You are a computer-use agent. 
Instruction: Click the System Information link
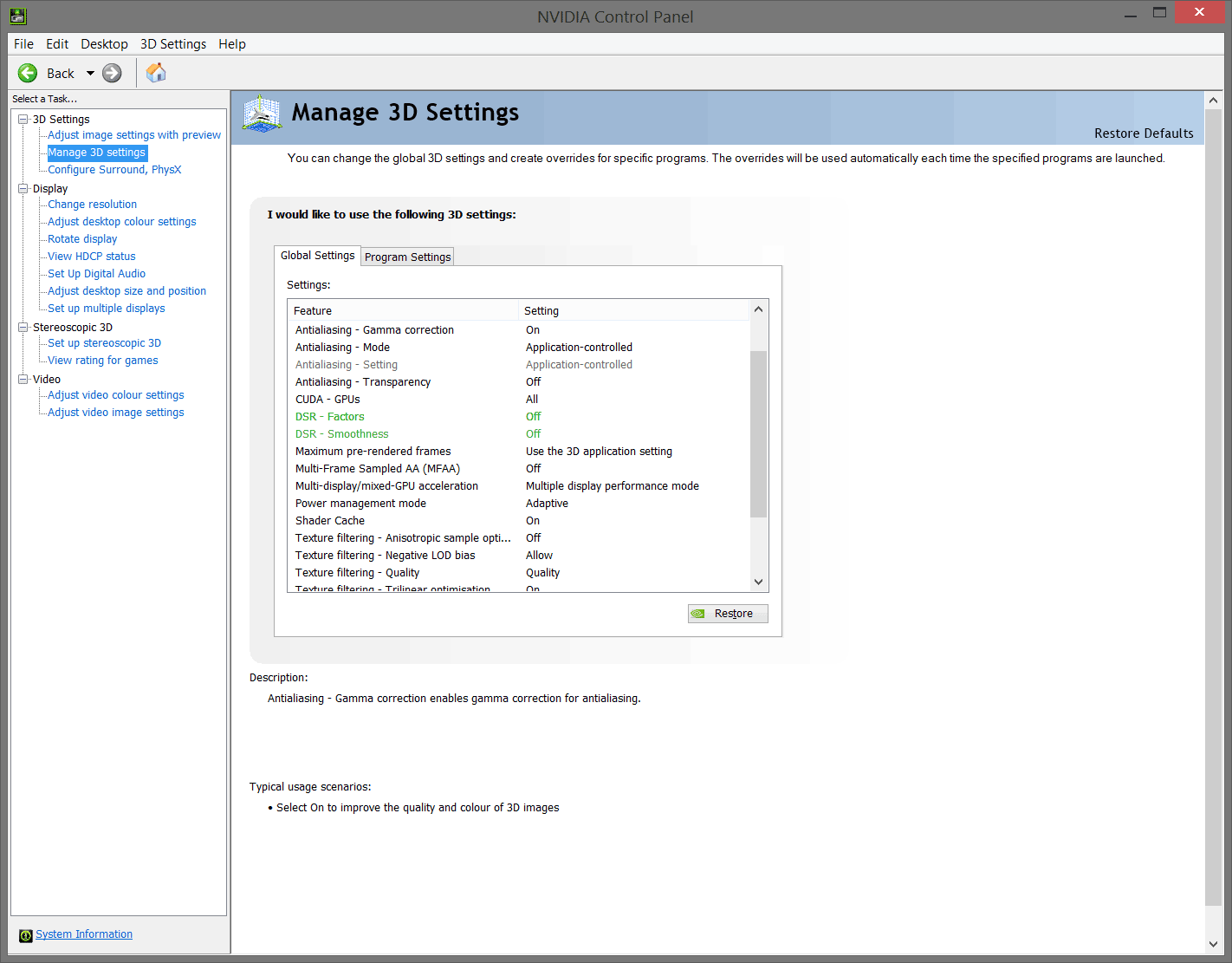point(84,934)
